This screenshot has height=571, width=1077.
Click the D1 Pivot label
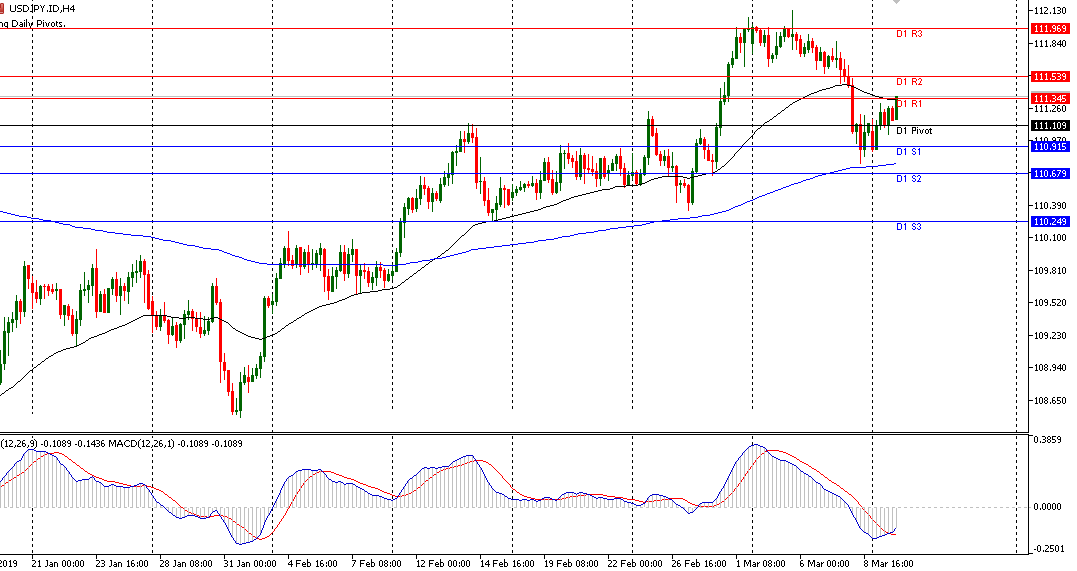914,131
